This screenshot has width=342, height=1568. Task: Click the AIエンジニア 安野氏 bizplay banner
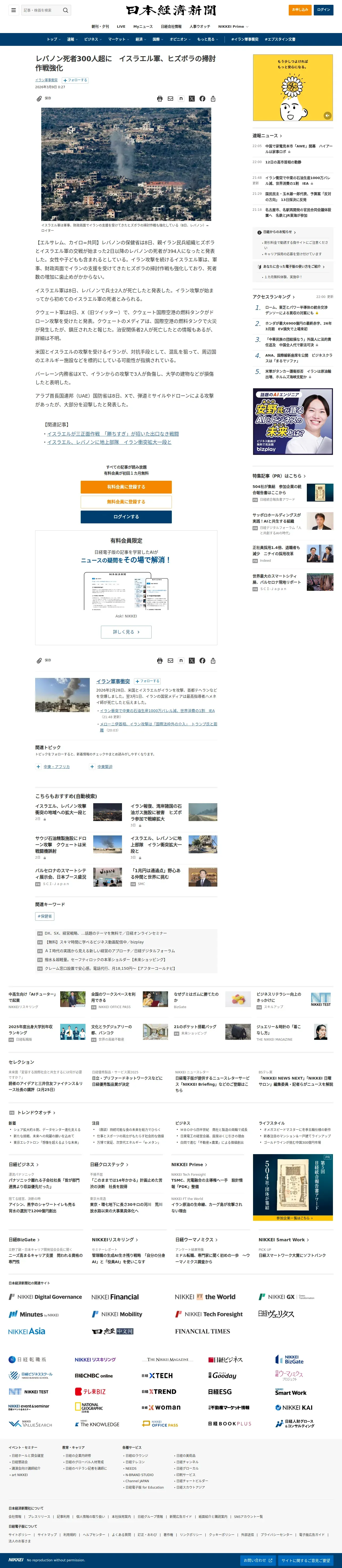[x=293, y=422]
